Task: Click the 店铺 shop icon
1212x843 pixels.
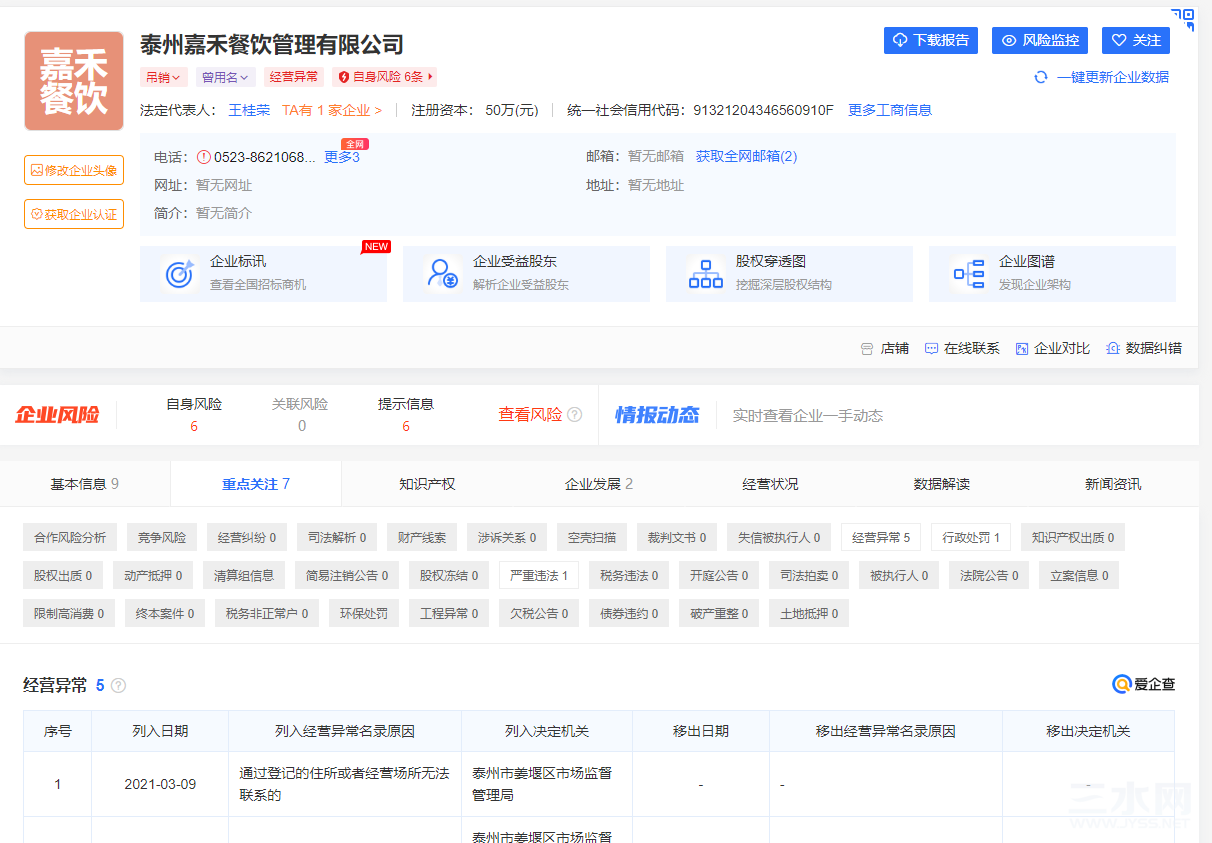Action: point(867,348)
